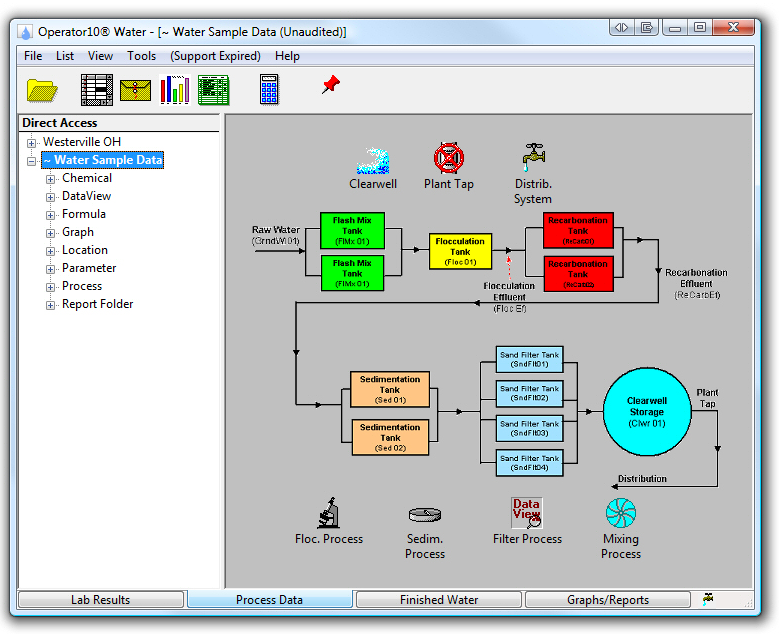Click the lower green Flash Mix Tank
Image resolution: width=783 pixels, height=634 pixels.
click(352, 273)
